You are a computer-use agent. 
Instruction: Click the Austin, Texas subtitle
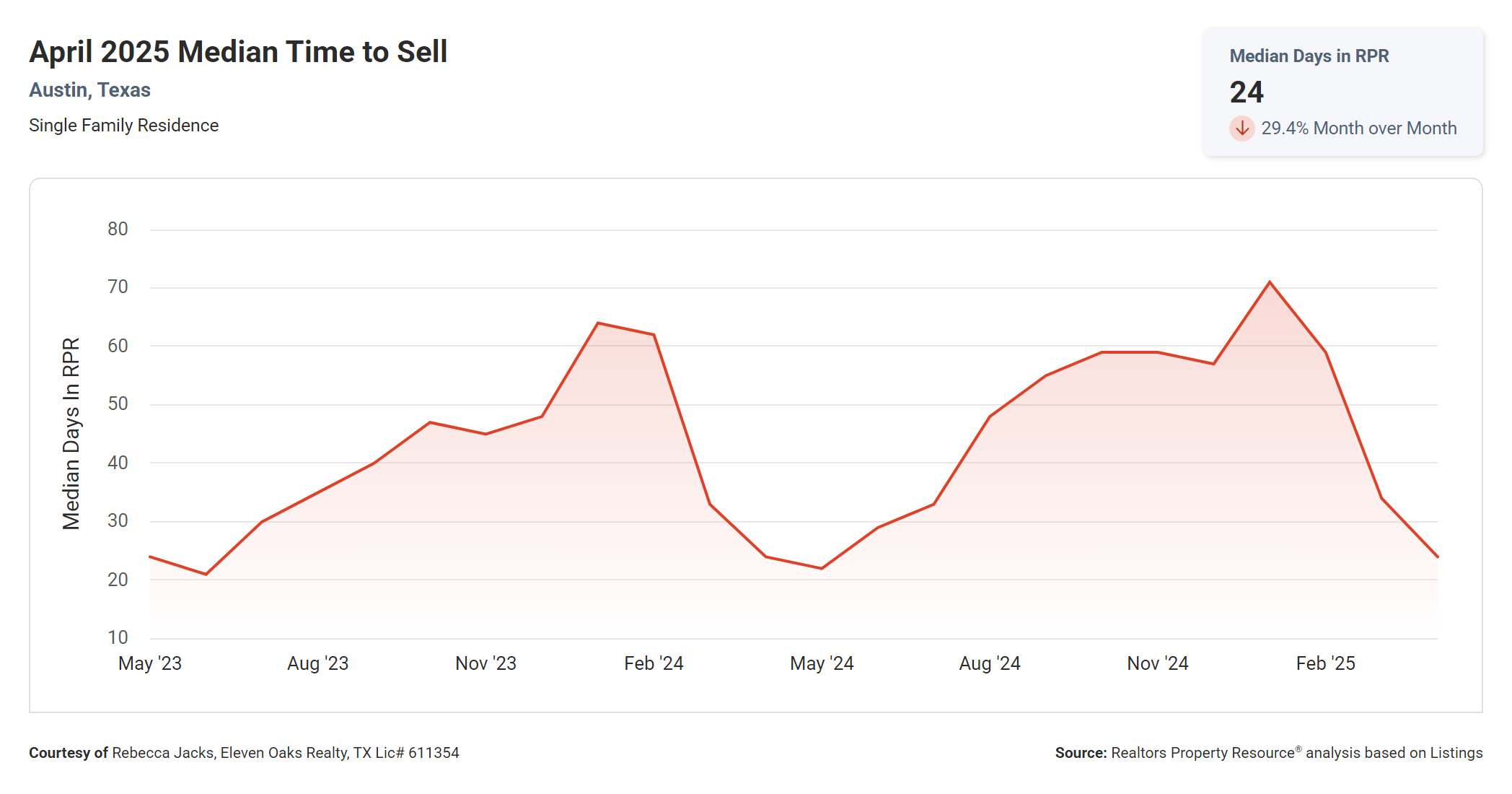pyautogui.click(x=89, y=90)
